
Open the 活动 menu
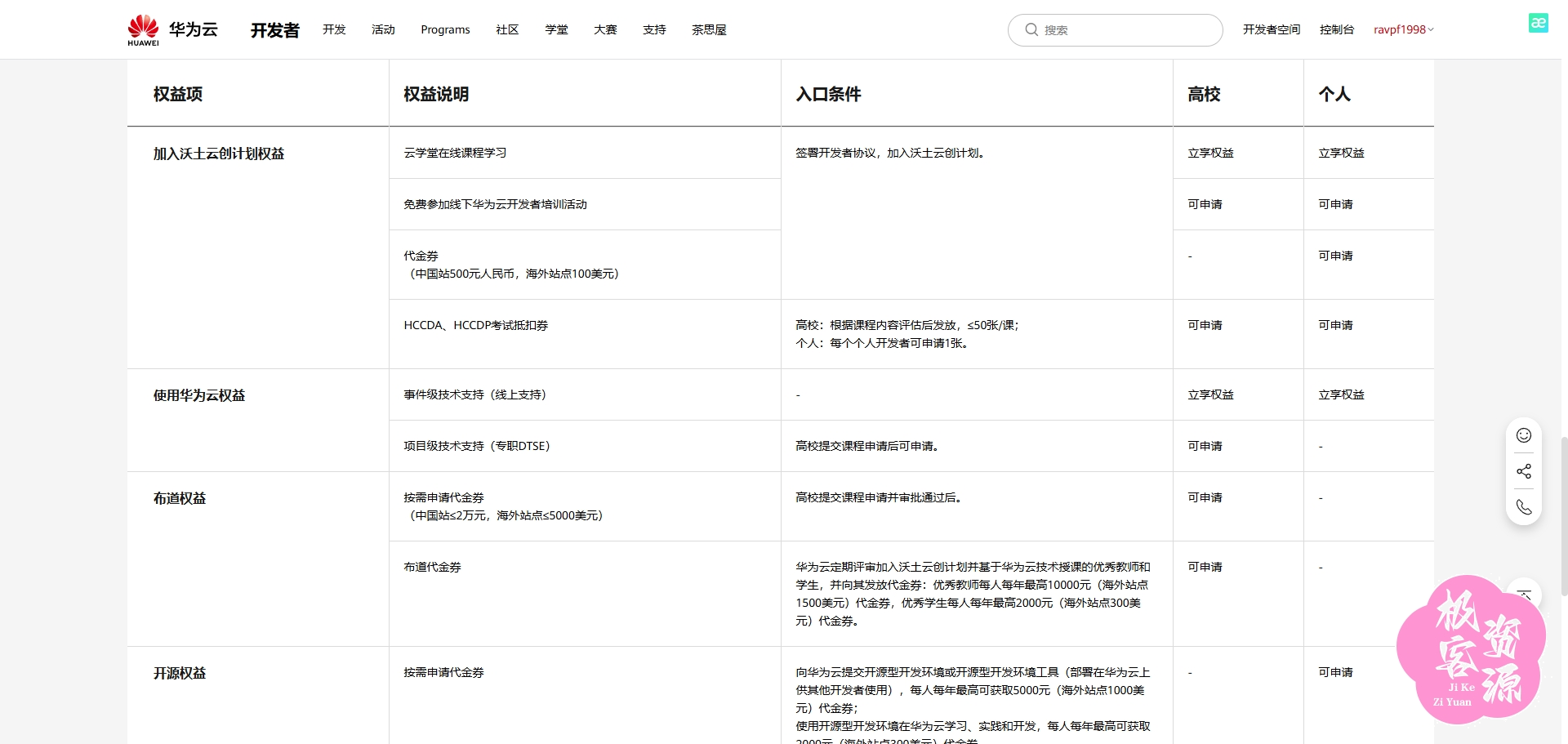pos(383,29)
